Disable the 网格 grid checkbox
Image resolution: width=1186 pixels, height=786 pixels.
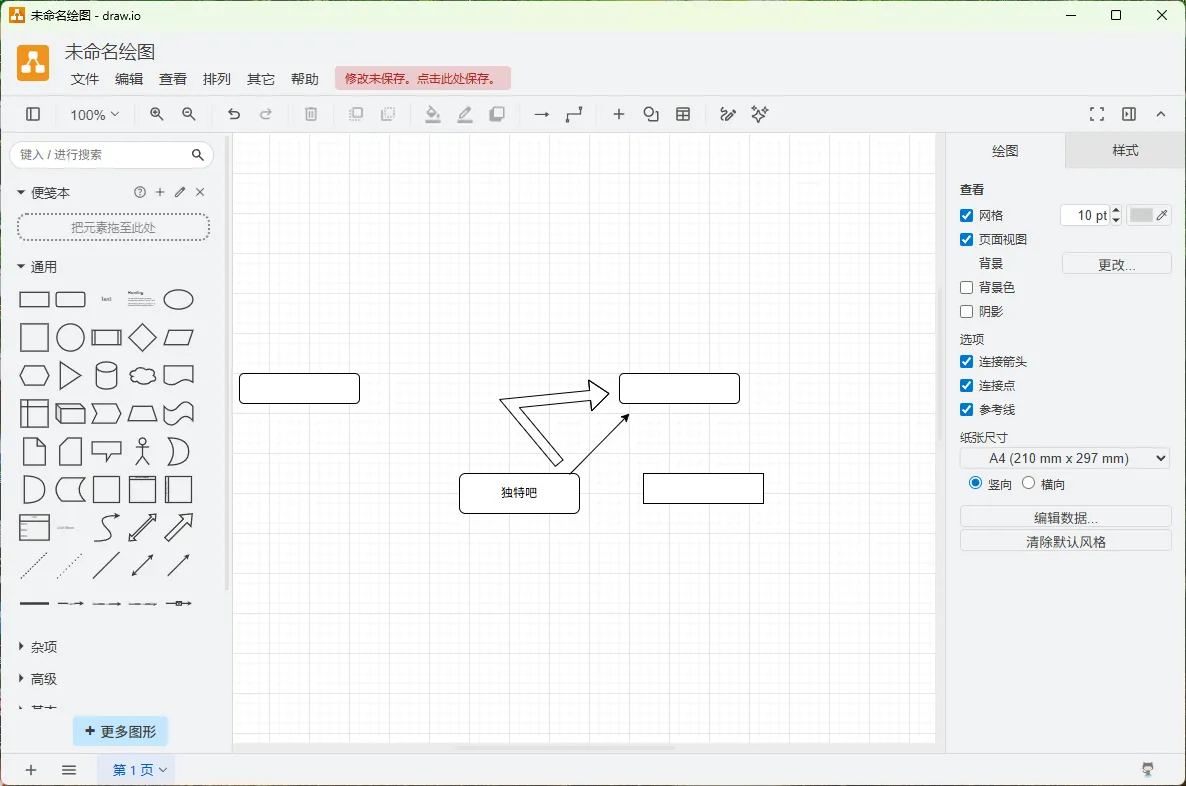[966, 214]
